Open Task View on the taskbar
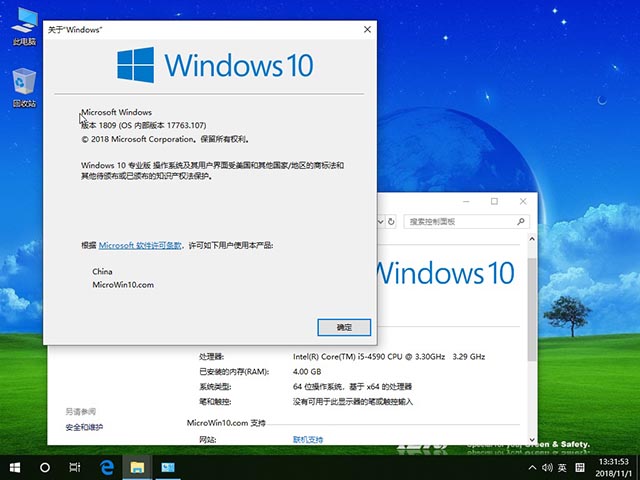 [75, 467]
